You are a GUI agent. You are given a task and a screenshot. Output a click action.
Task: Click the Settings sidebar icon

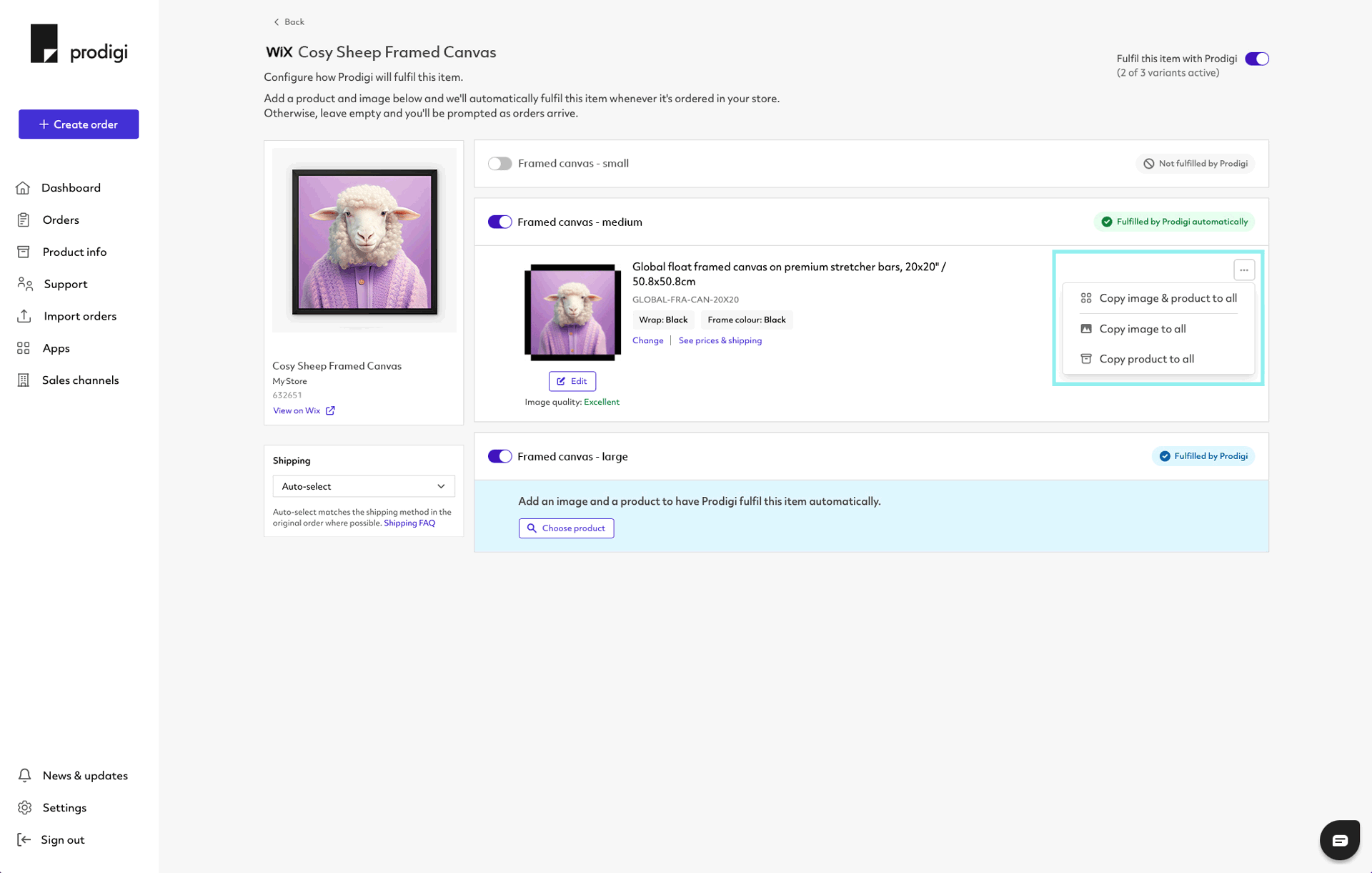[x=25, y=808]
